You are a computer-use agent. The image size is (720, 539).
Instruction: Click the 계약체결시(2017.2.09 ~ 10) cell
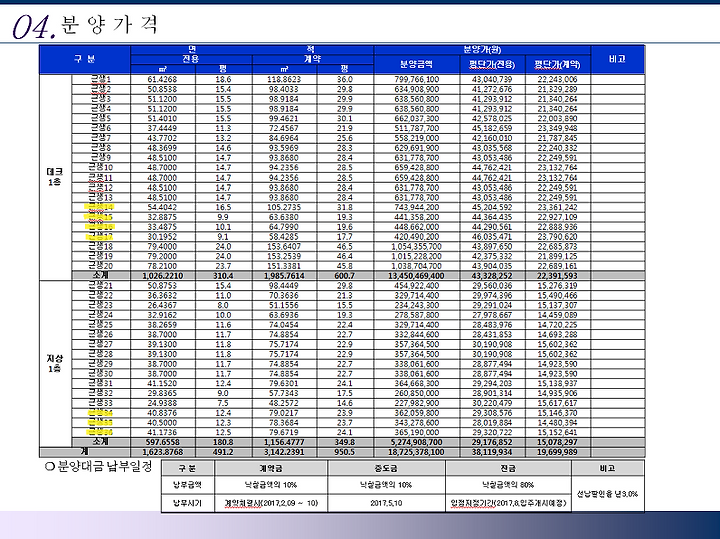click(271, 503)
